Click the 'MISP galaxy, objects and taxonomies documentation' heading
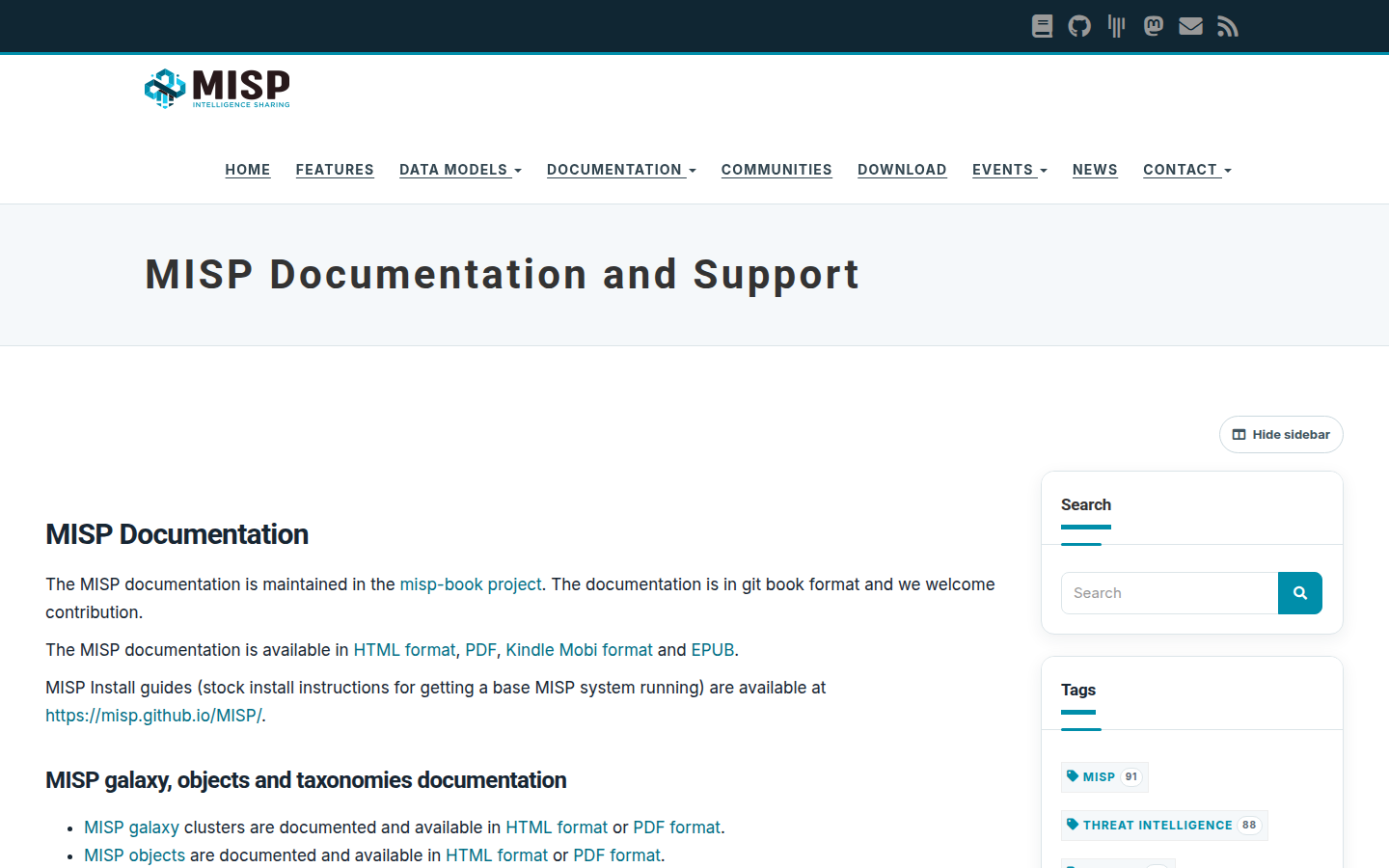Viewport: 1389px width, 868px height. [x=306, y=780]
